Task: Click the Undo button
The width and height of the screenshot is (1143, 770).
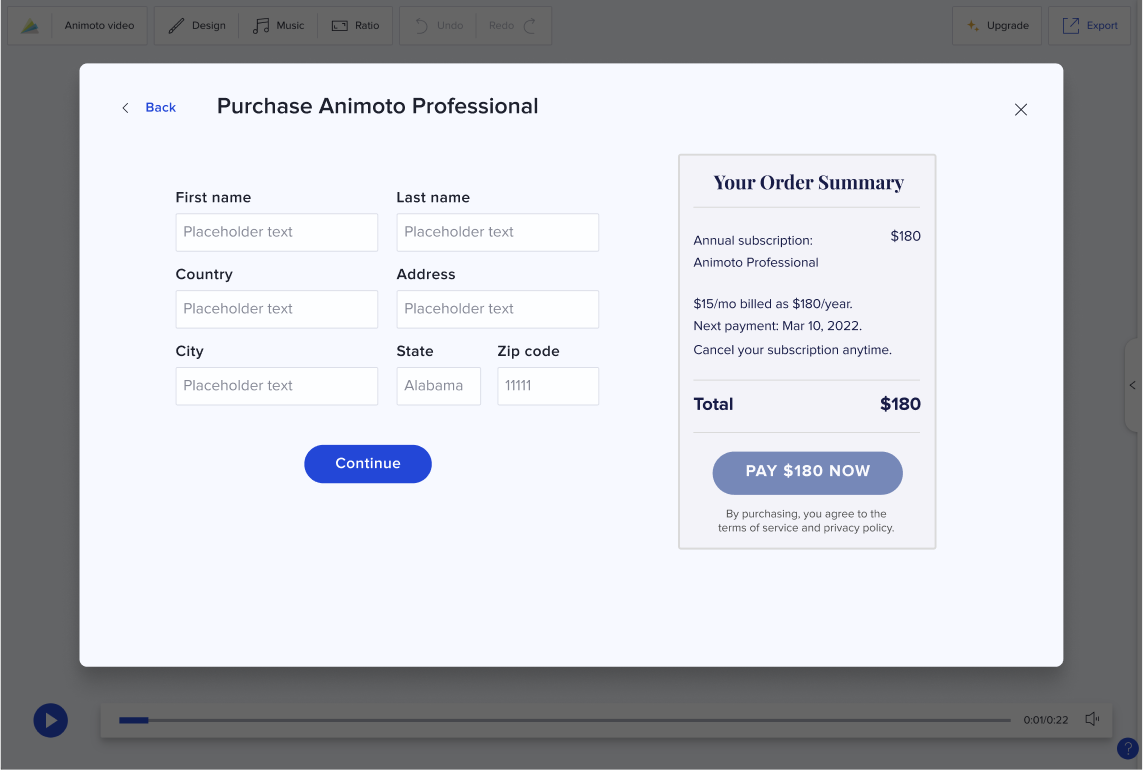Action: [439, 26]
